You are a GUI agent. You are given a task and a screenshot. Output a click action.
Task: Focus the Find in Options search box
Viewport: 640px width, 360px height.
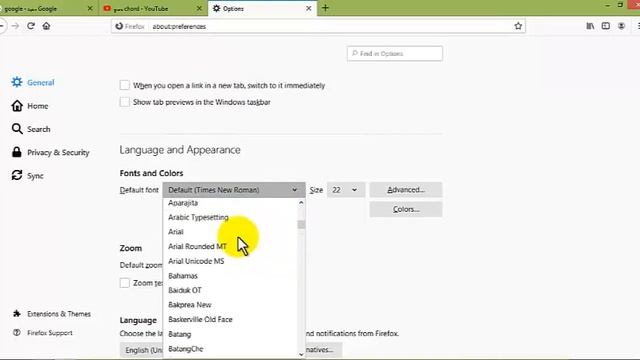click(395, 53)
